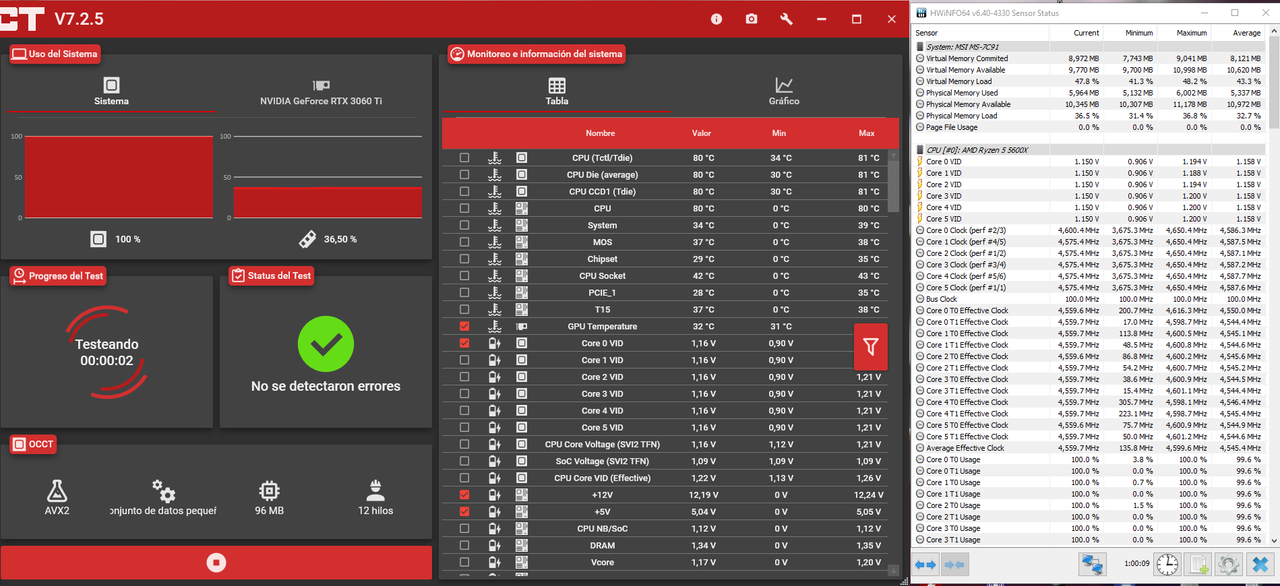Sort by the Valor column header
Screen dimensions: 1280x586
tap(702, 133)
